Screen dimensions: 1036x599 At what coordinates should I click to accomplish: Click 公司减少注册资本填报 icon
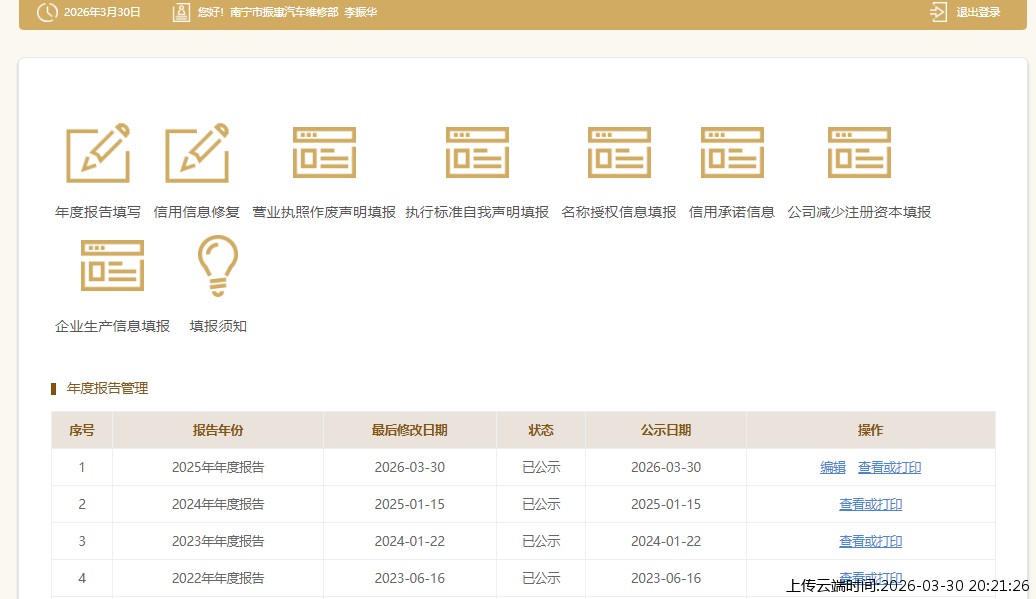point(859,153)
